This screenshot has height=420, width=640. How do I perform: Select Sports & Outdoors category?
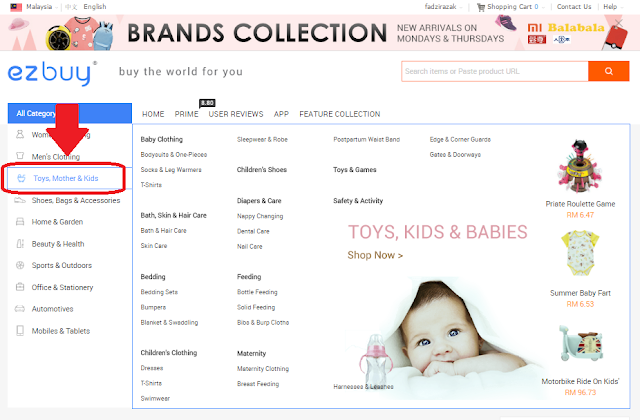pos(62,265)
